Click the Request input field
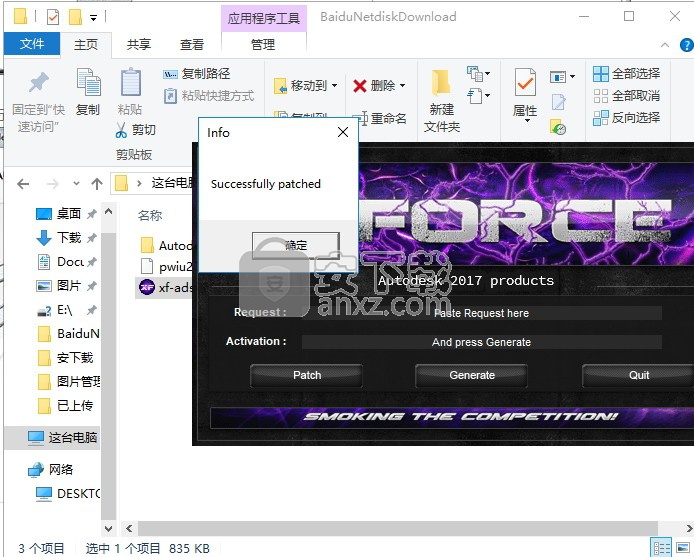The image size is (694, 557). tap(482, 313)
